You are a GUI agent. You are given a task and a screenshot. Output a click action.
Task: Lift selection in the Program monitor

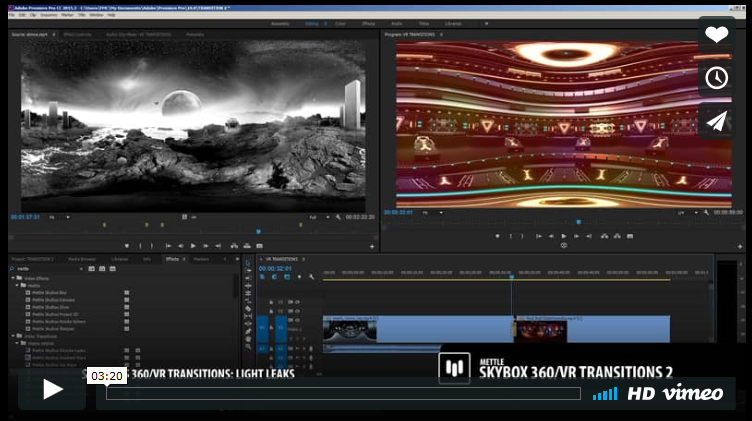tap(604, 236)
